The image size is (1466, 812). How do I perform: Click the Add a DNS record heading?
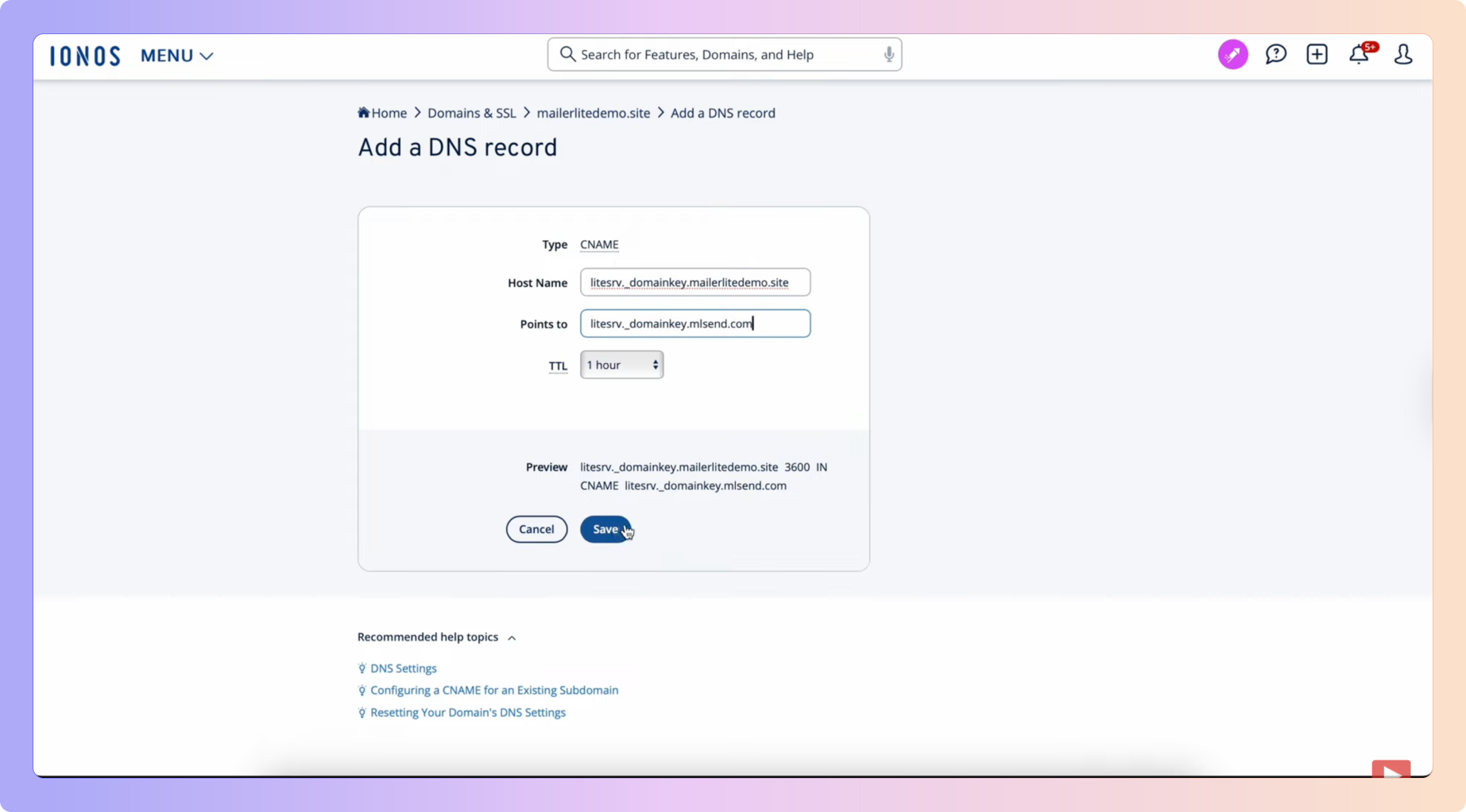coord(457,148)
